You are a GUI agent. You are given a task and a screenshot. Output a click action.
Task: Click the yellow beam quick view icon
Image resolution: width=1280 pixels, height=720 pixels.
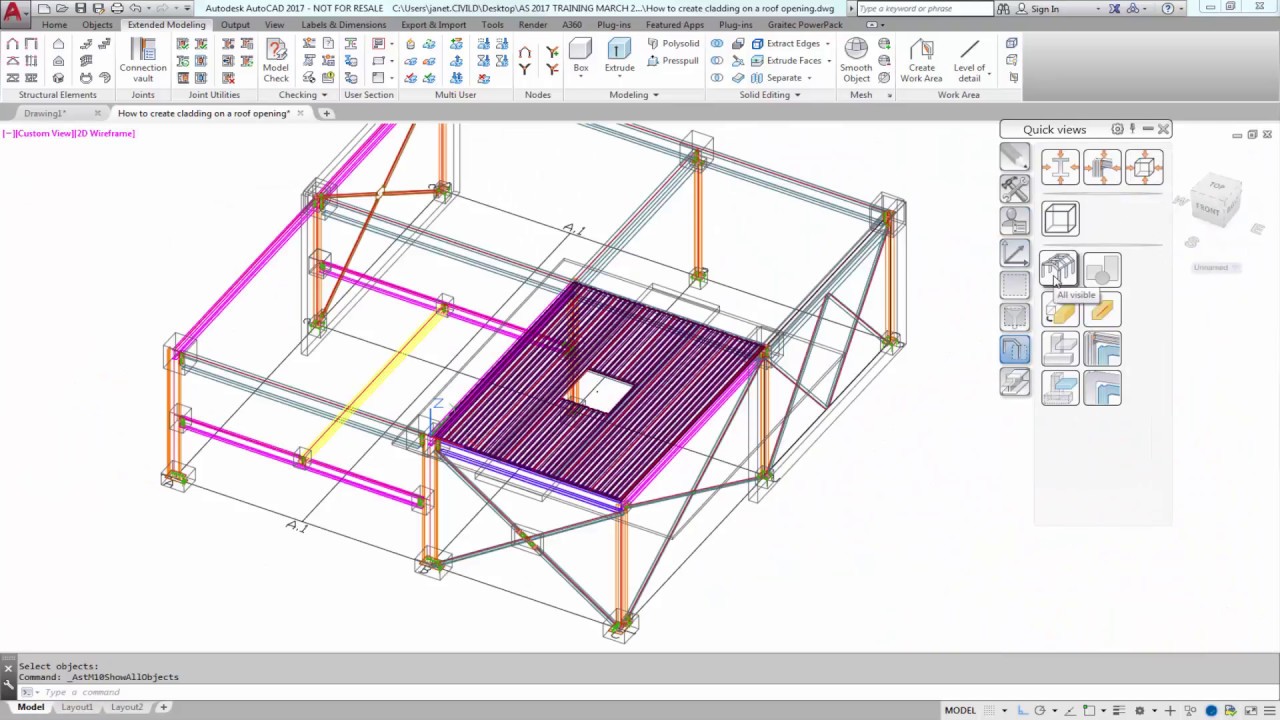(1102, 311)
